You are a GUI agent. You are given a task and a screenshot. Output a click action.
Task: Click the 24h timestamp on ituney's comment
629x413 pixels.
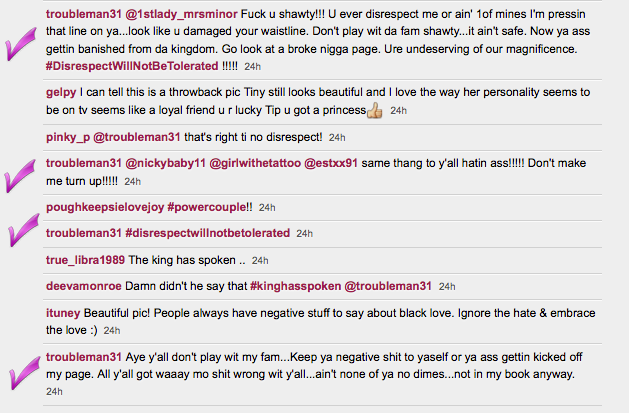click(112, 330)
